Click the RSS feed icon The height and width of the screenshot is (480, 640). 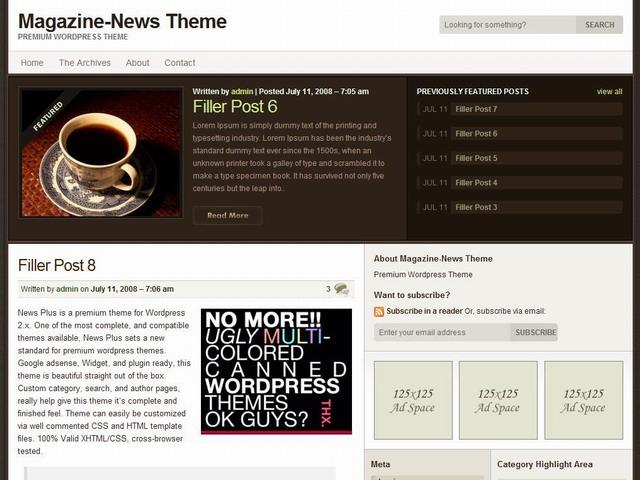tap(379, 311)
